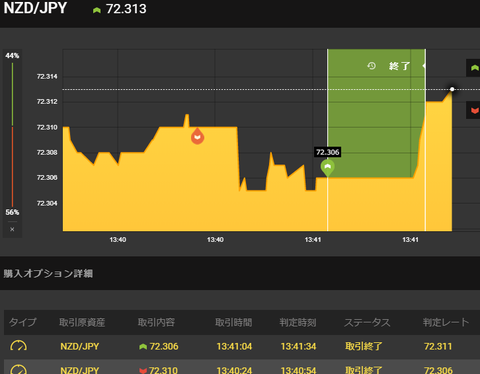Click the 終了 label in green zone
Viewport: 480px width, 374px height.
point(399,66)
